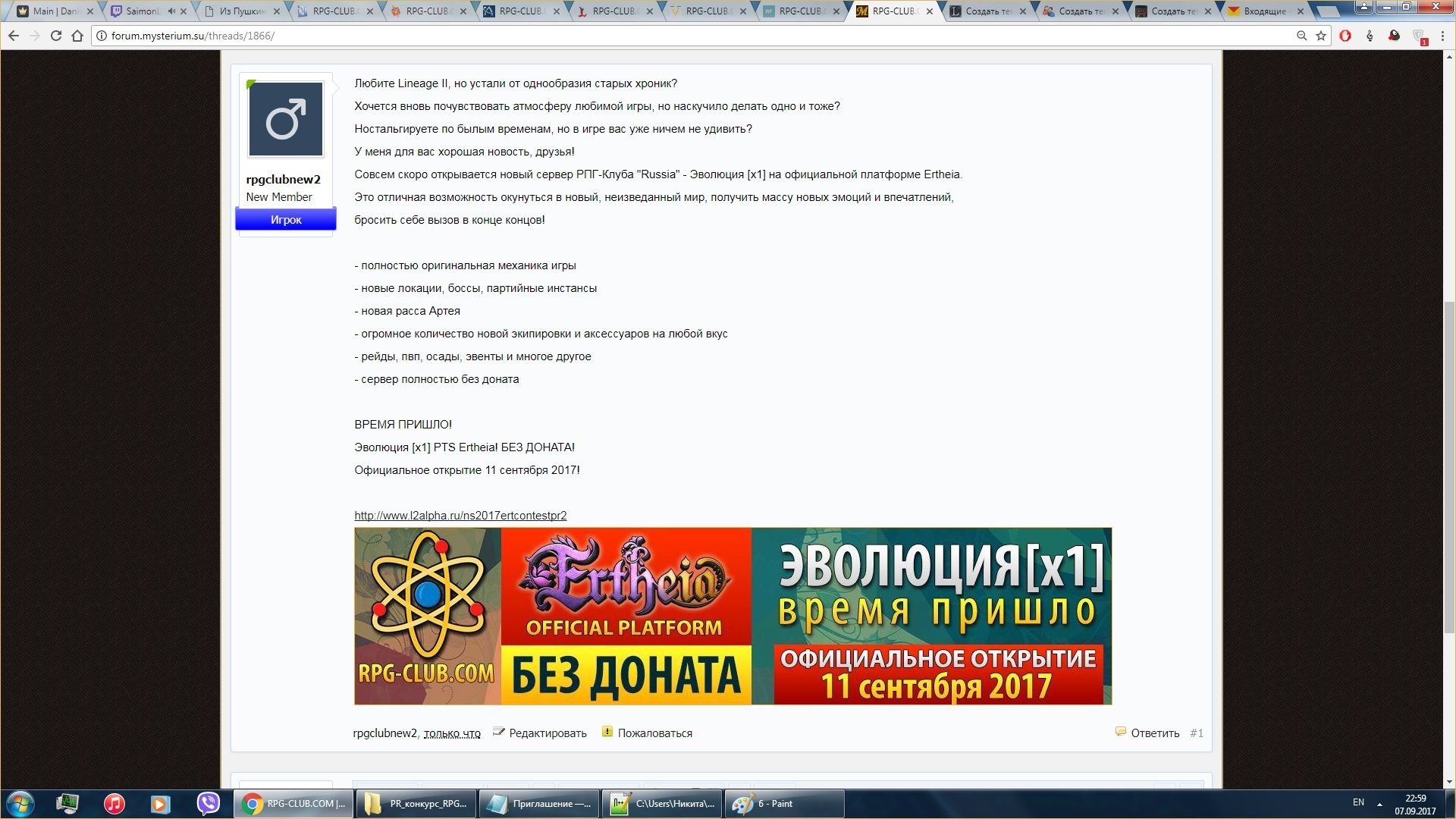The width and height of the screenshot is (1456, 819).
Task: Go back to the previous page
Action: click(14, 36)
